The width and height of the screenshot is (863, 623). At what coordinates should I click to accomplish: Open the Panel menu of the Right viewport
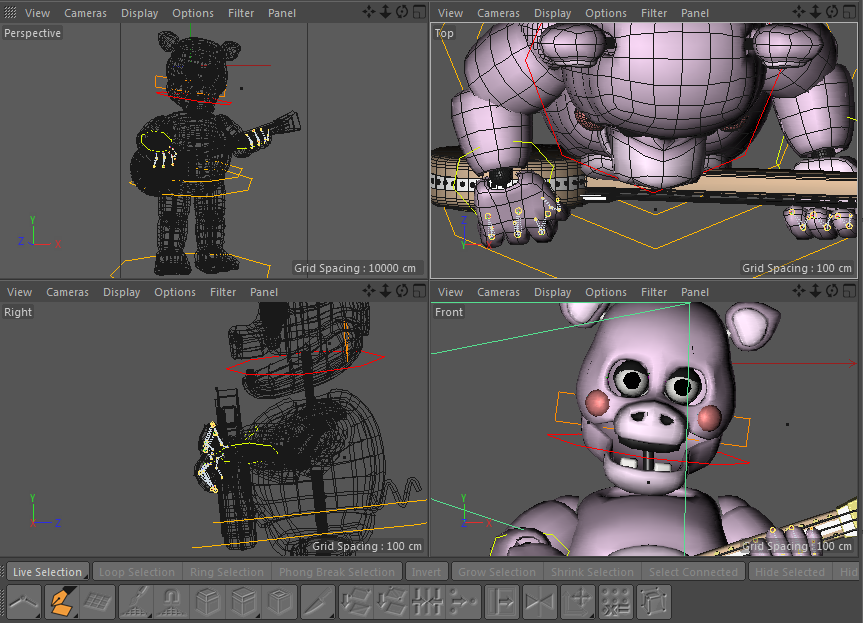[264, 292]
